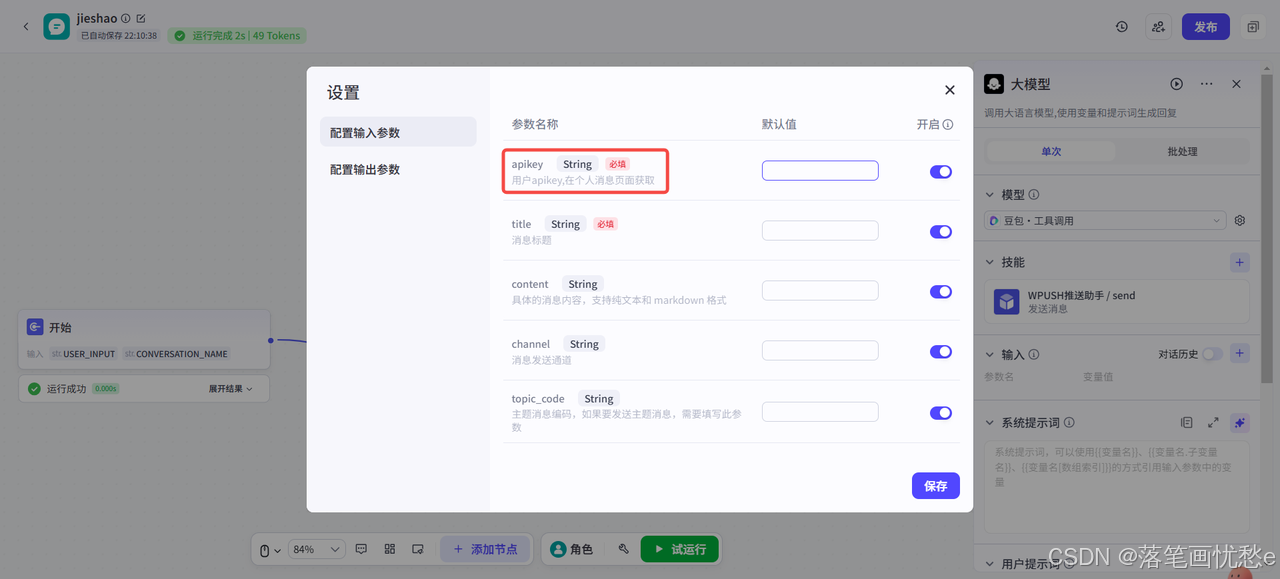Open the collaborators icon beside Publish
The image size is (1280, 579).
(x=1158, y=27)
